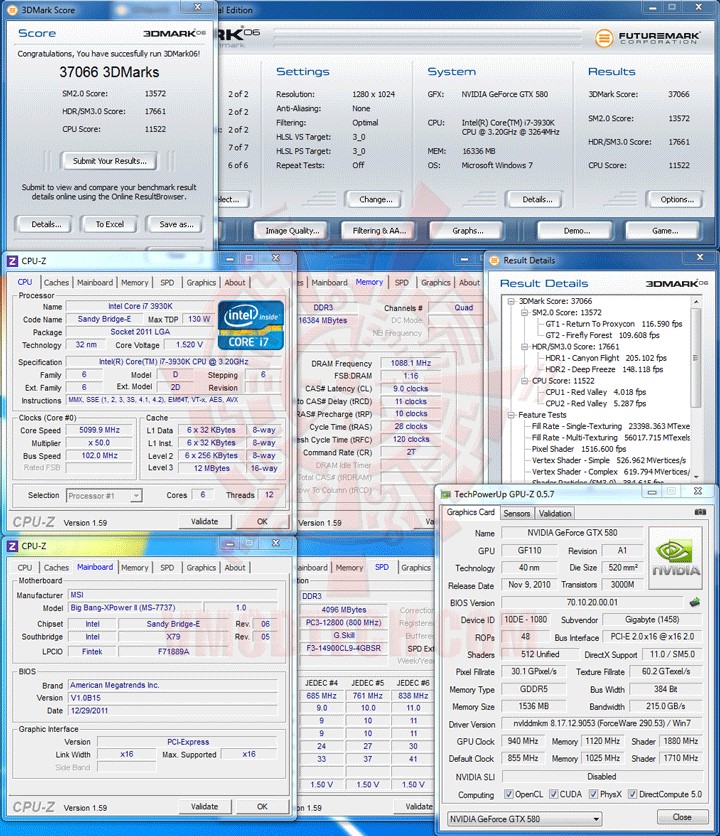Select Pixel Shader 1516.600 fps row

tap(579, 449)
